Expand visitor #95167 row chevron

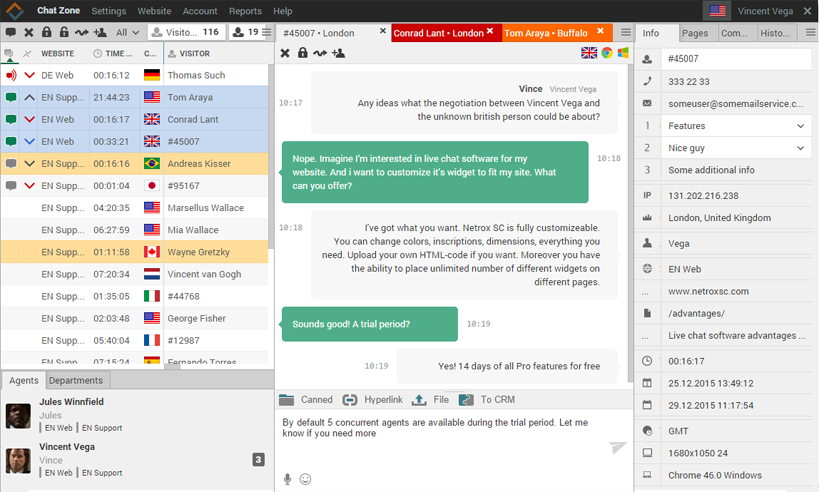[x=29, y=185]
